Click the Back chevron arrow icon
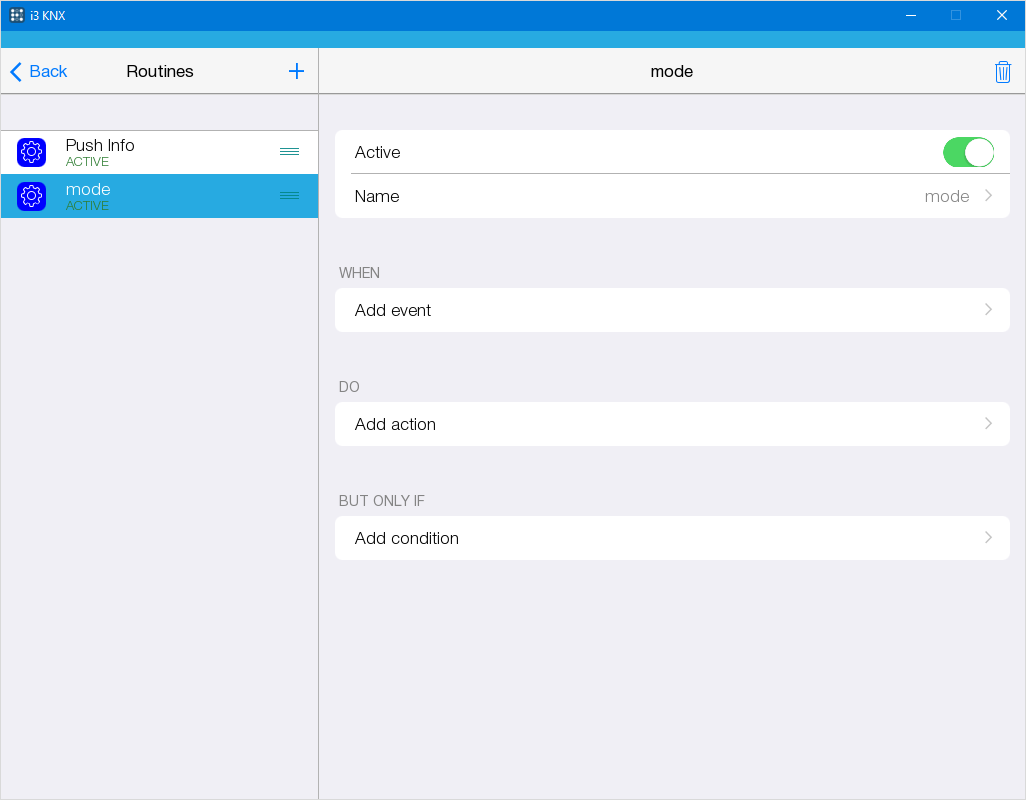 click(14, 71)
